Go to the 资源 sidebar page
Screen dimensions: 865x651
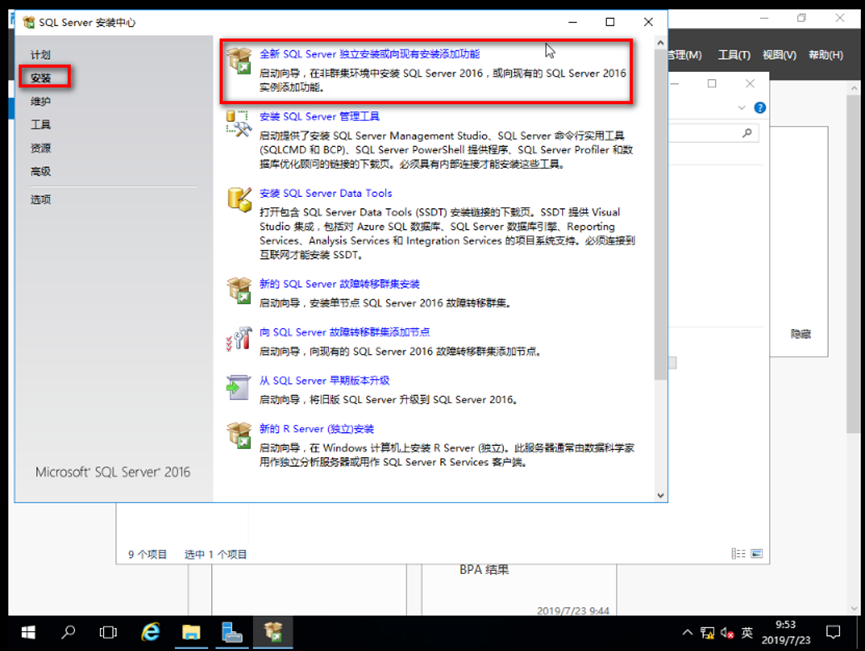click(x=40, y=148)
